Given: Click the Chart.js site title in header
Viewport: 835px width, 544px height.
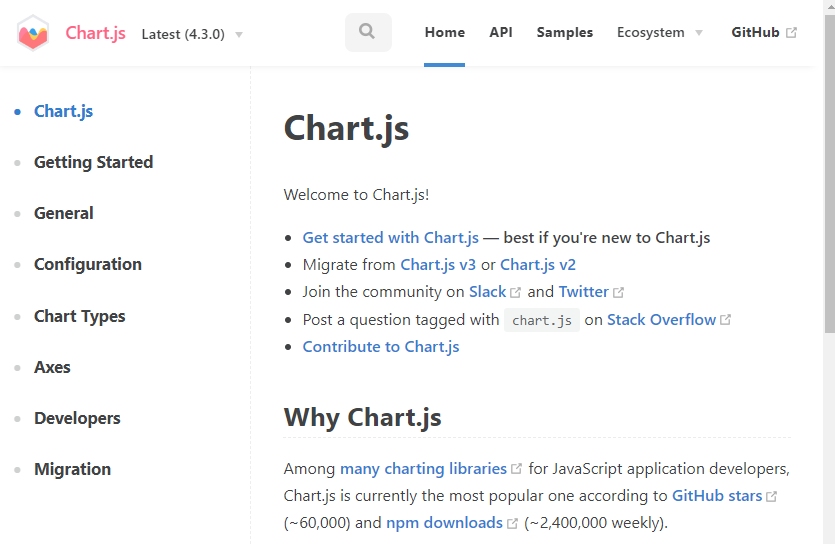Looking at the screenshot, I should [x=95, y=33].
